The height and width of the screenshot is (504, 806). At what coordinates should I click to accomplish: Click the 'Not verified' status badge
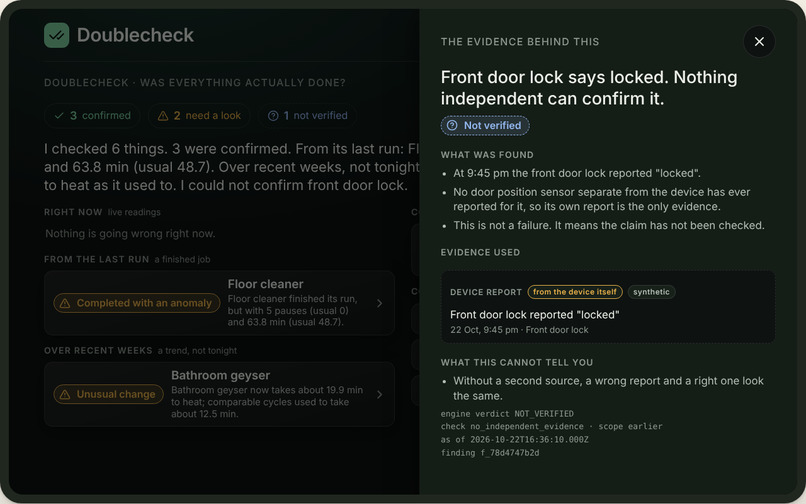(x=485, y=125)
